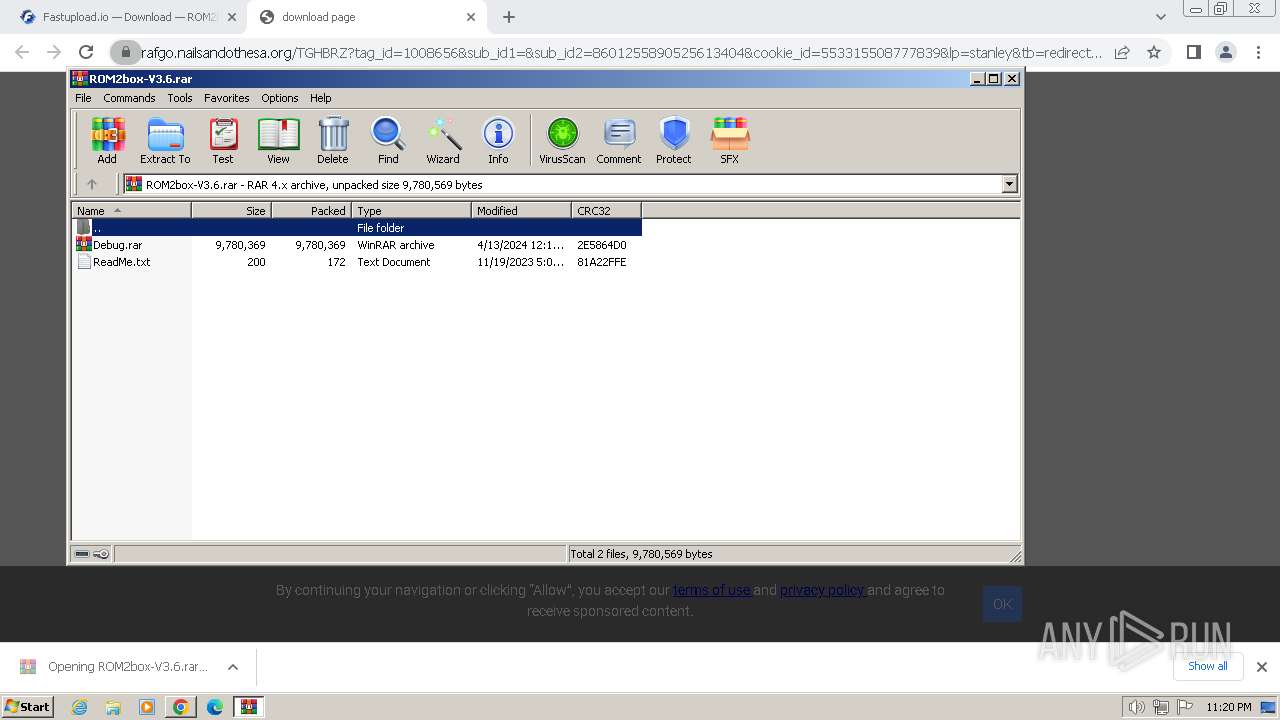The image size is (1280, 720).
Task: Click the Delete trash icon
Action: pos(333,140)
